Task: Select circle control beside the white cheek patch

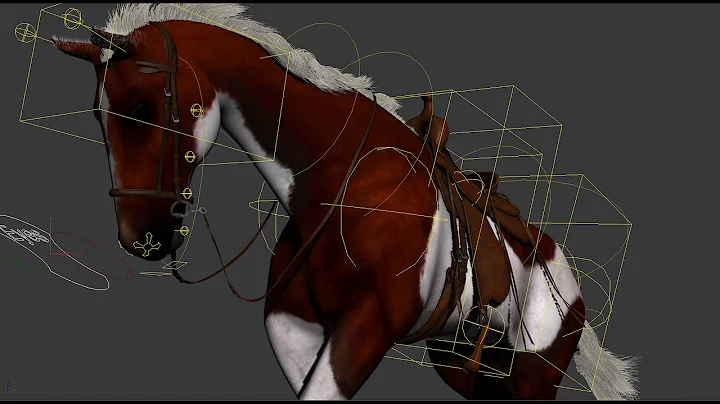Action: coord(197,110)
